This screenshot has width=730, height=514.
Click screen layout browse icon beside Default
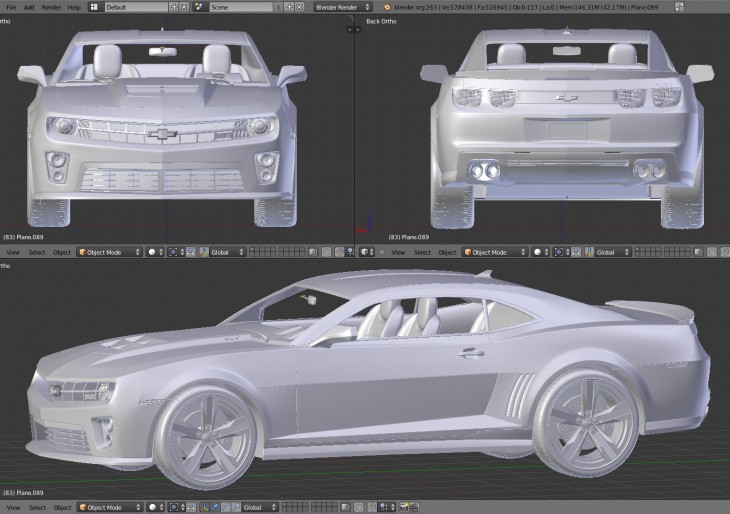click(95, 7)
